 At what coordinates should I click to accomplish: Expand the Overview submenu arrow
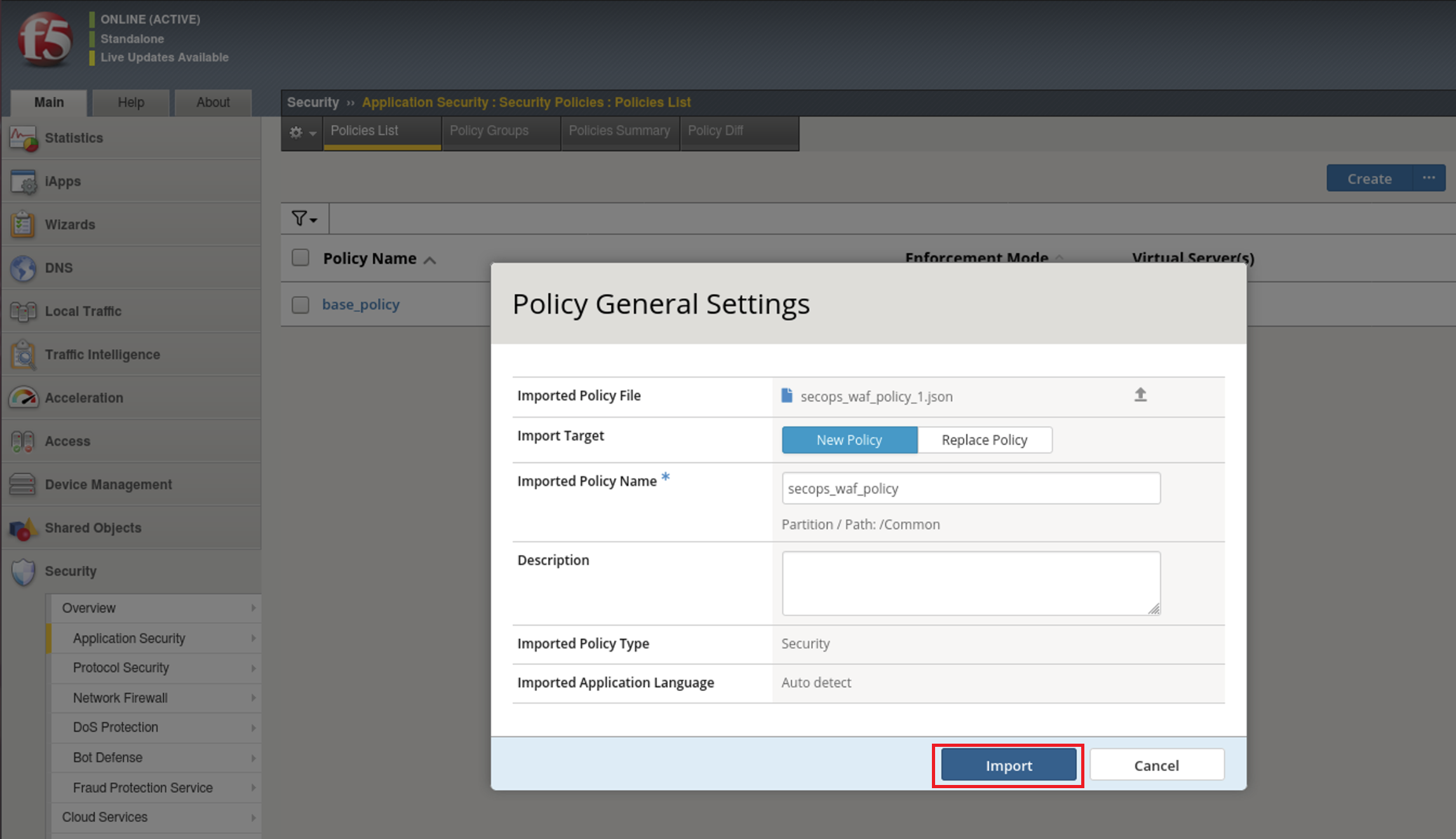tap(253, 608)
